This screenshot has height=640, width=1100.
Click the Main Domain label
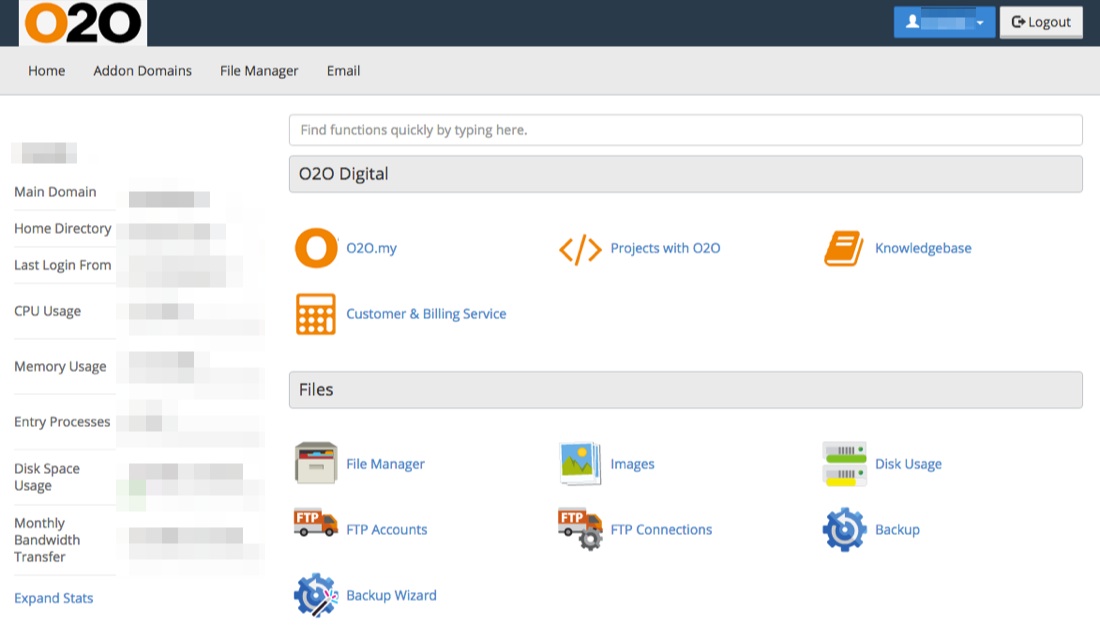pyautogui.click(x=55, y=192)
